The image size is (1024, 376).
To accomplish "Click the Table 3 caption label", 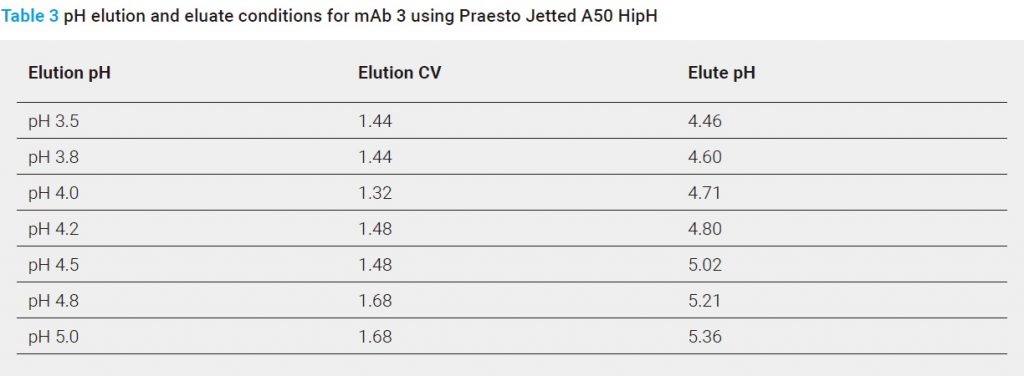I will click(x=30, y=16).
